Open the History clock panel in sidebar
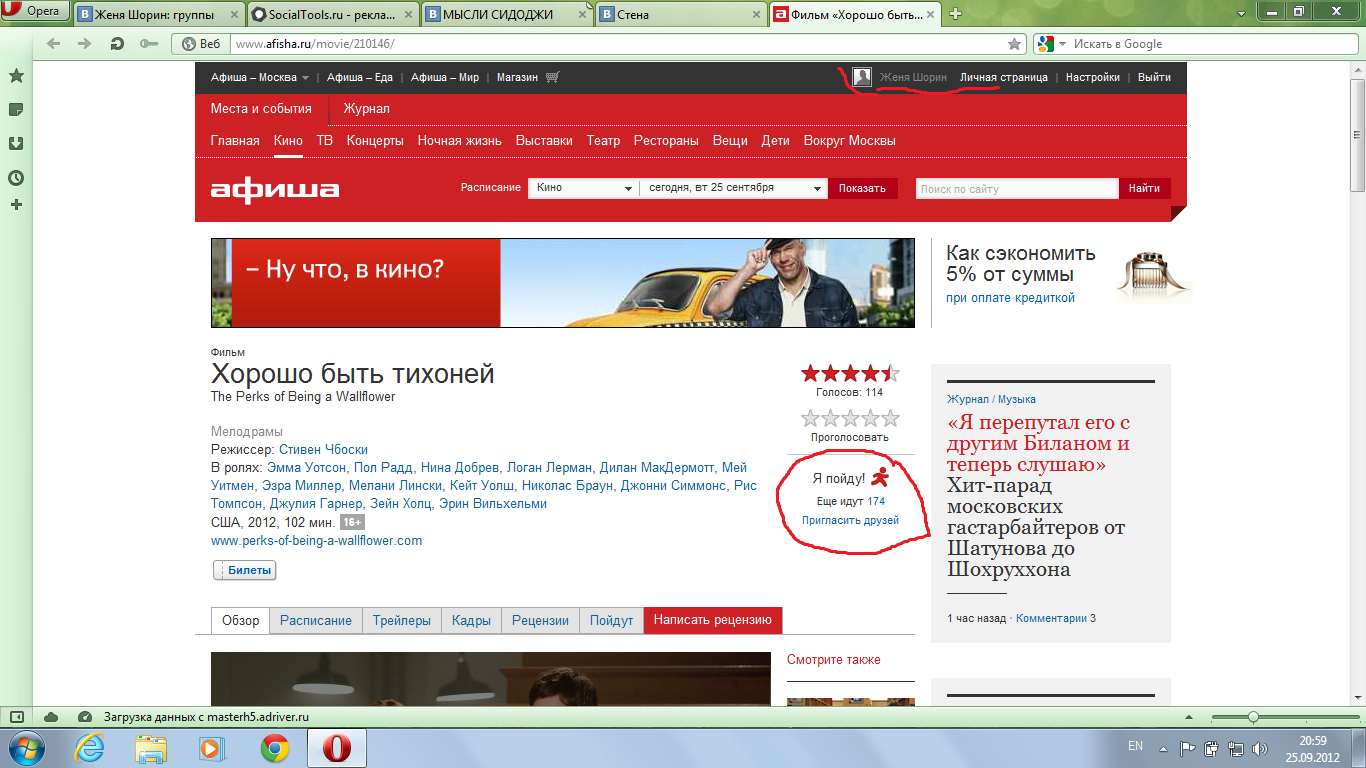1366x768 pixels. [16, 178]
